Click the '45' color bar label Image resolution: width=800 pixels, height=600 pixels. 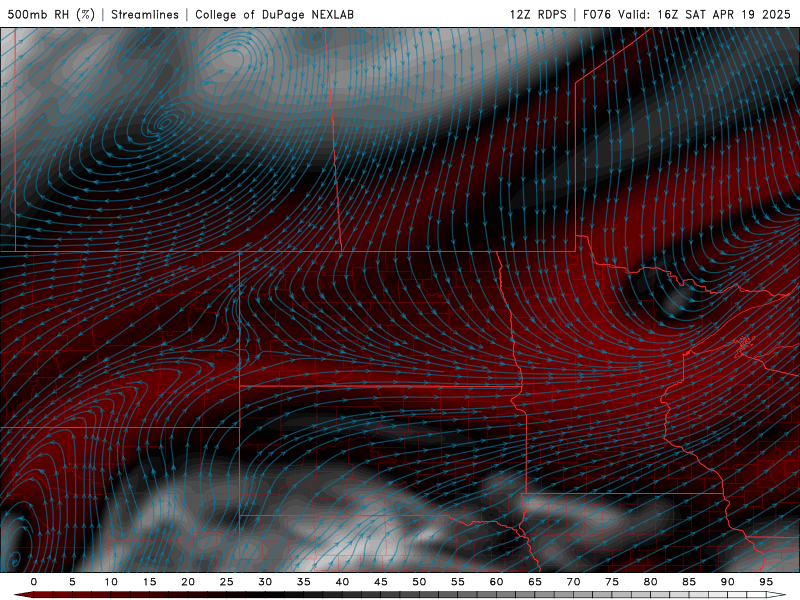tap(381, 582)
